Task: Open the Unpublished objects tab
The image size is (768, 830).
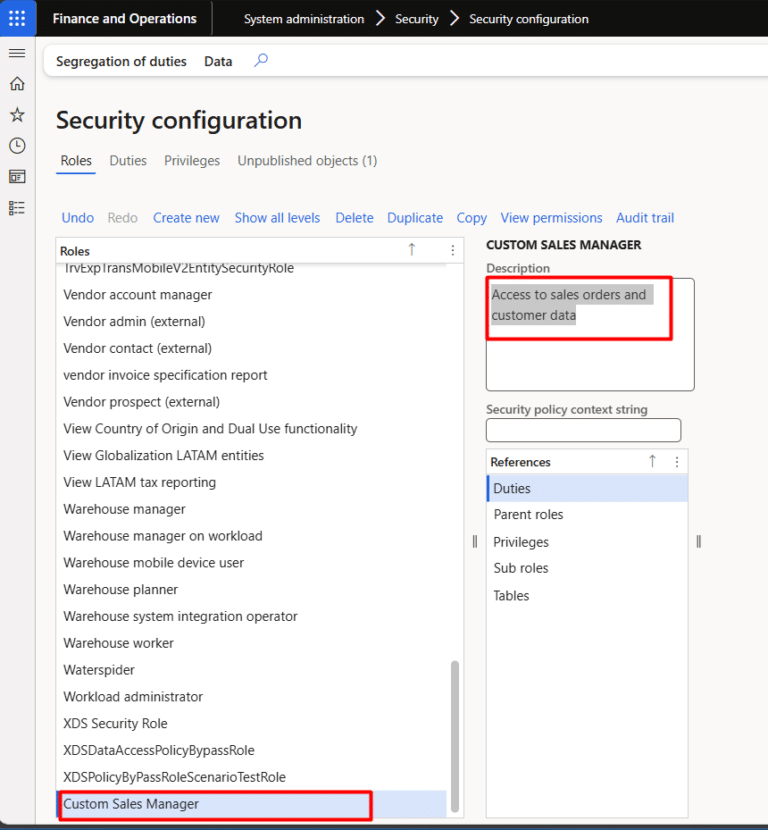Action: (x=306, y=160)
